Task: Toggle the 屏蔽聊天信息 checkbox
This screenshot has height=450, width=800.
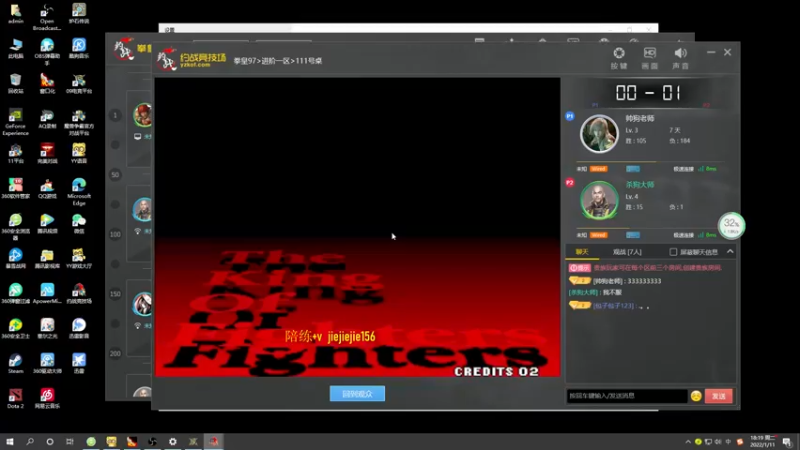Action: pos(673,252)
